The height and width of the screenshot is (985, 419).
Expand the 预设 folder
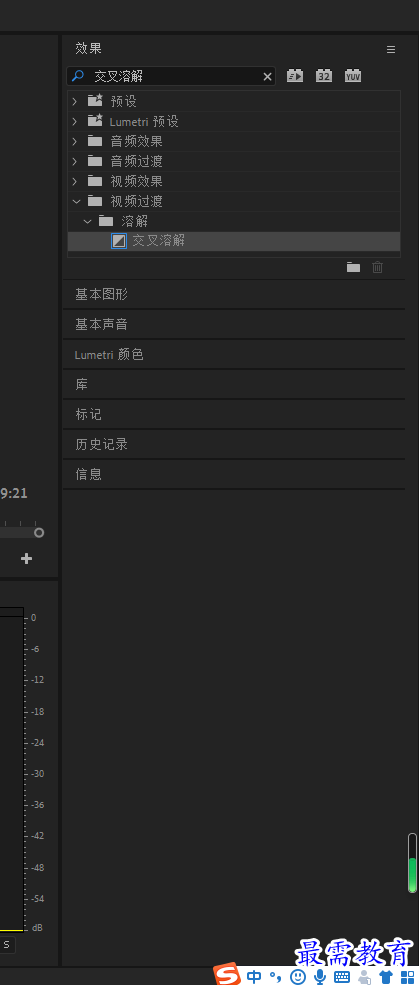pyautogui.click(x=75, y=101)
